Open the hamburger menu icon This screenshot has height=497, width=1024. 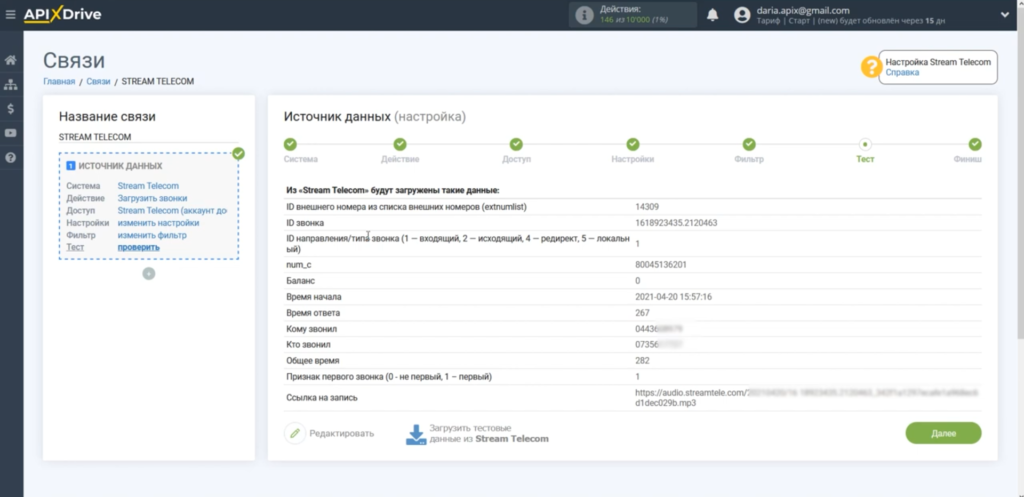click(x=11, y=15)
